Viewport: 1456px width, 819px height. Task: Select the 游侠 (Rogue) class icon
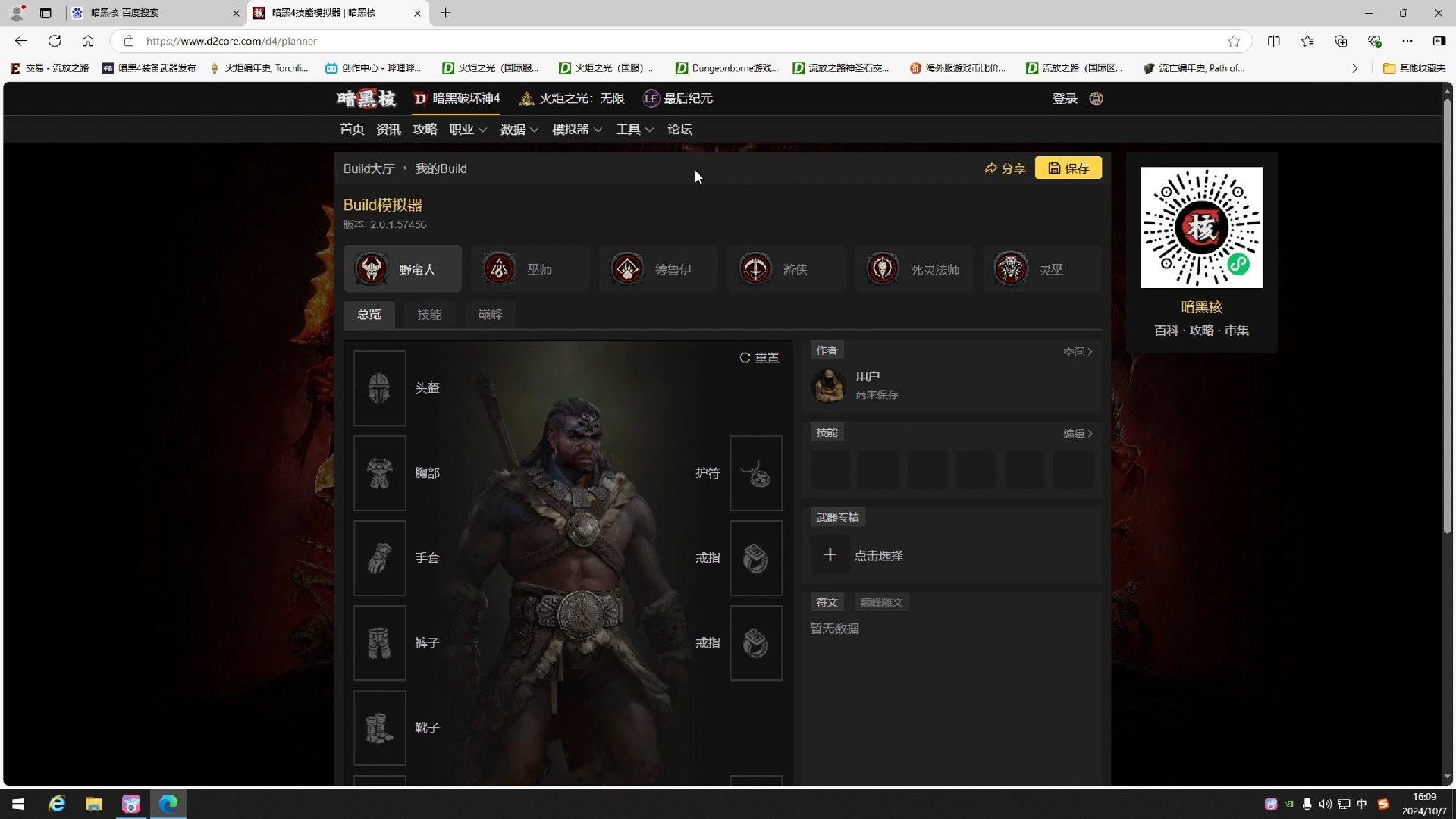[x=755, y=268]
